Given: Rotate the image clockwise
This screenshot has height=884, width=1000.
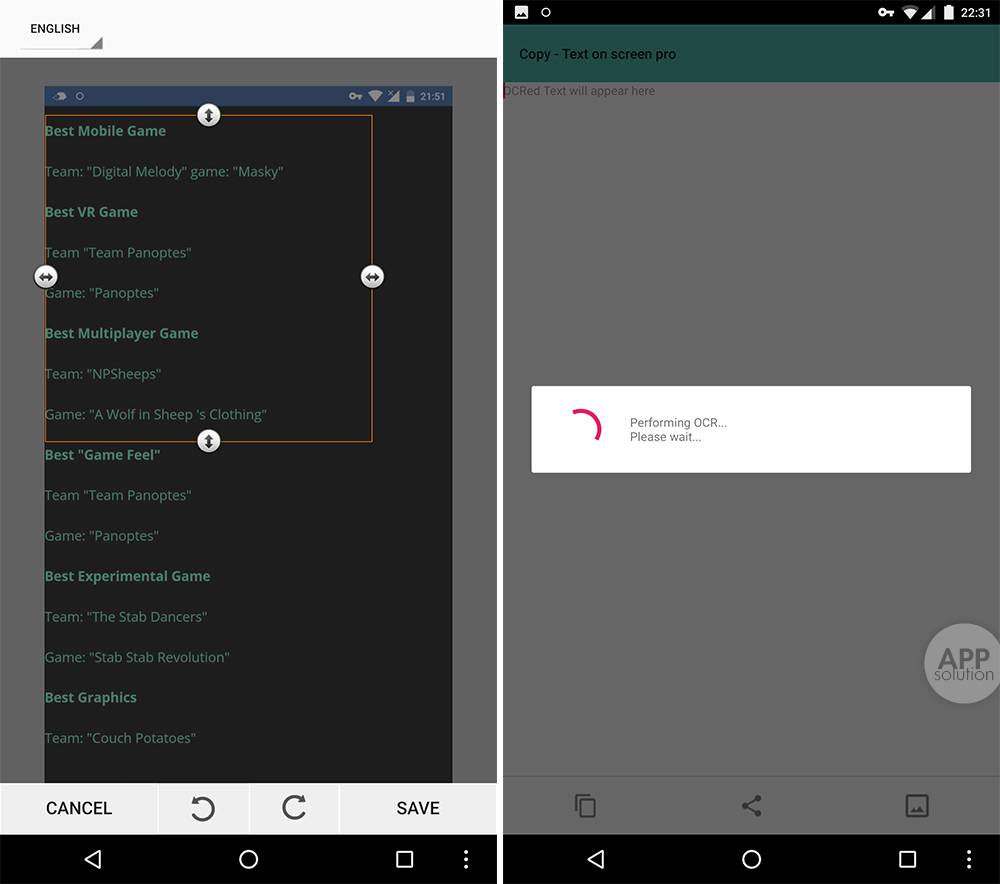Looking at the screenshot, I should click(x=294, y=808).
